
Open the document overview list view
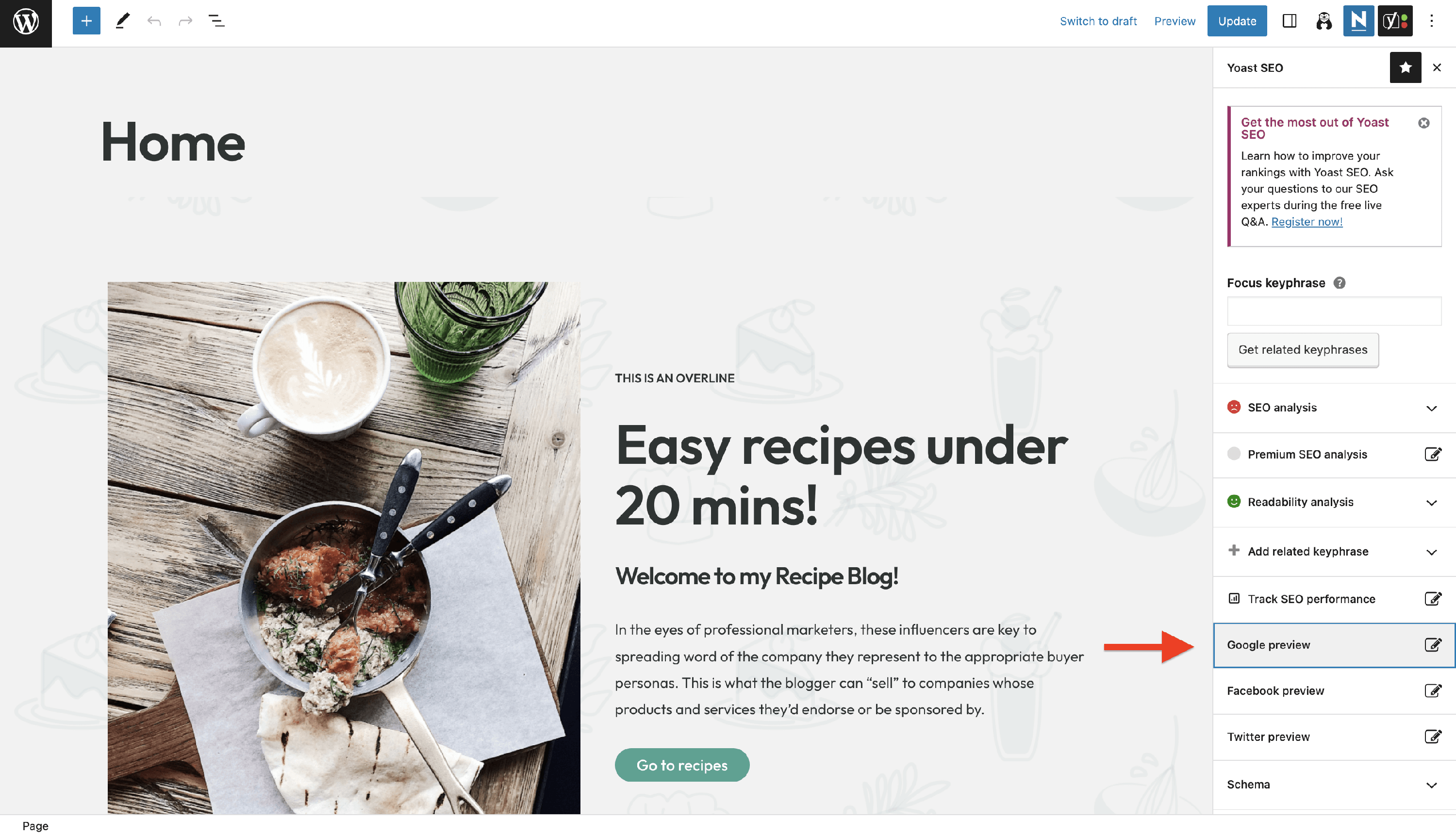coord(216,21)
